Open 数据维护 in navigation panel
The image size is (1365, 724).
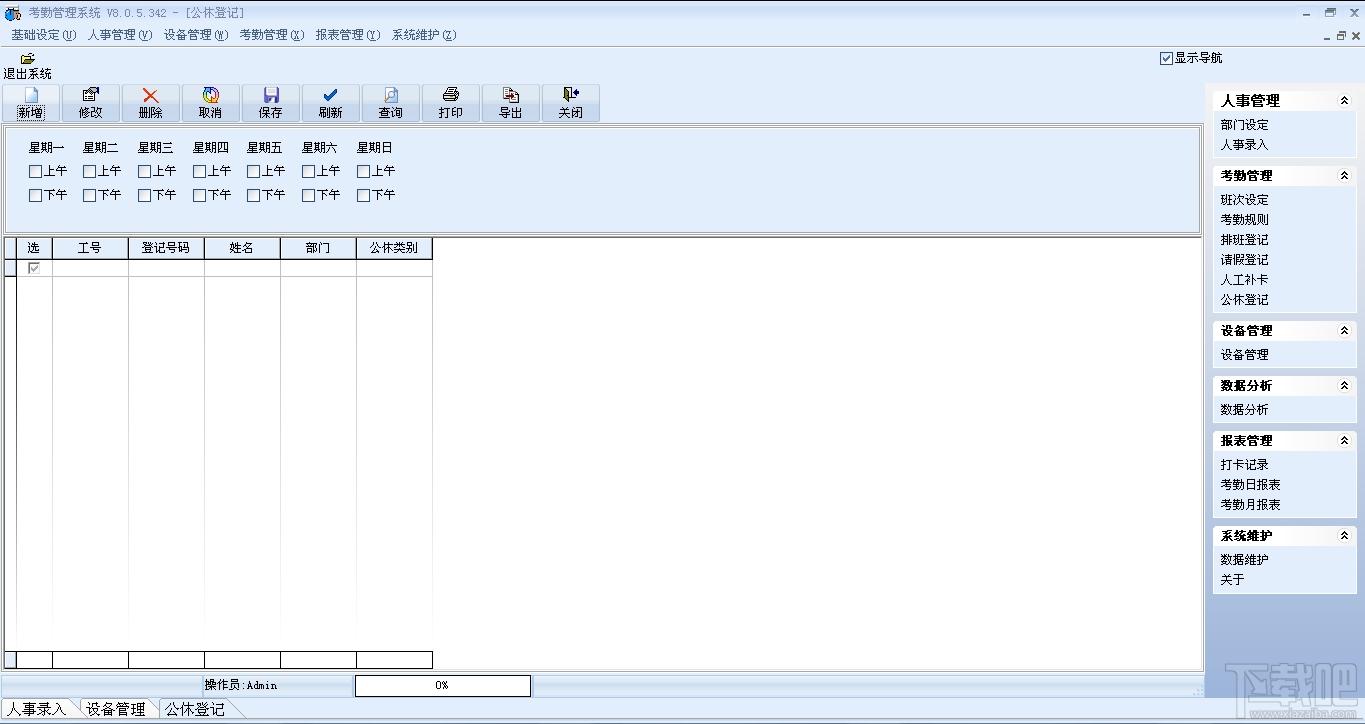(x=1244, y=560)
